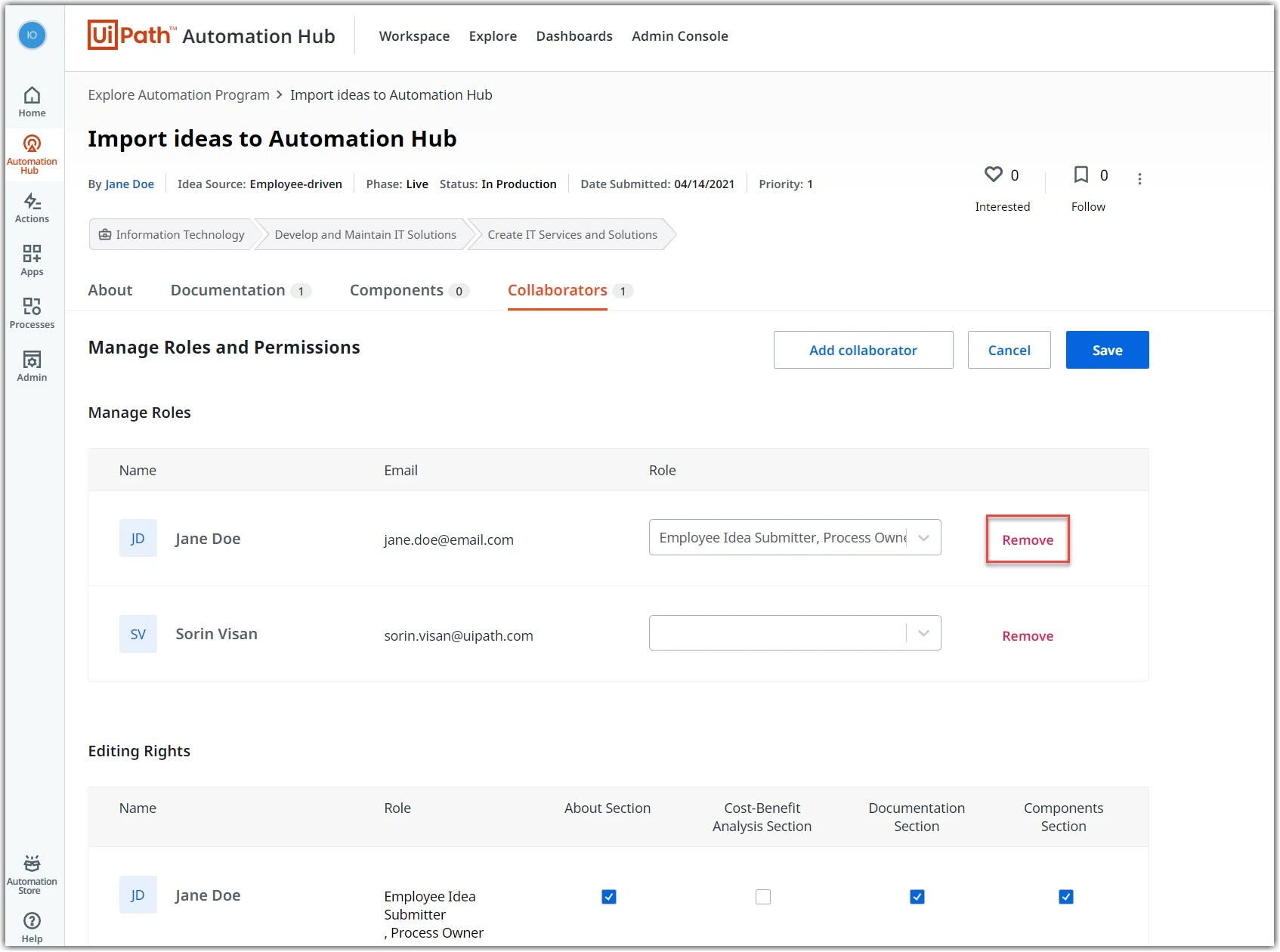Image resolution: width=1280 pixels, height=952 pixels.
Task: Click the Follow label
Action: (1088, 206)
